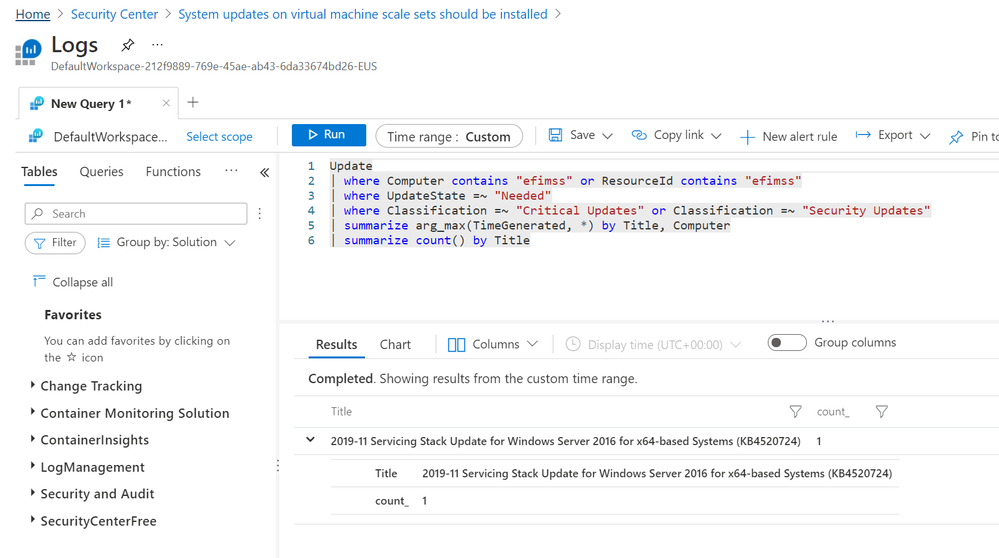This screenshot has width=999, height=558.
Task: Run the query
Action: [329, 135]
